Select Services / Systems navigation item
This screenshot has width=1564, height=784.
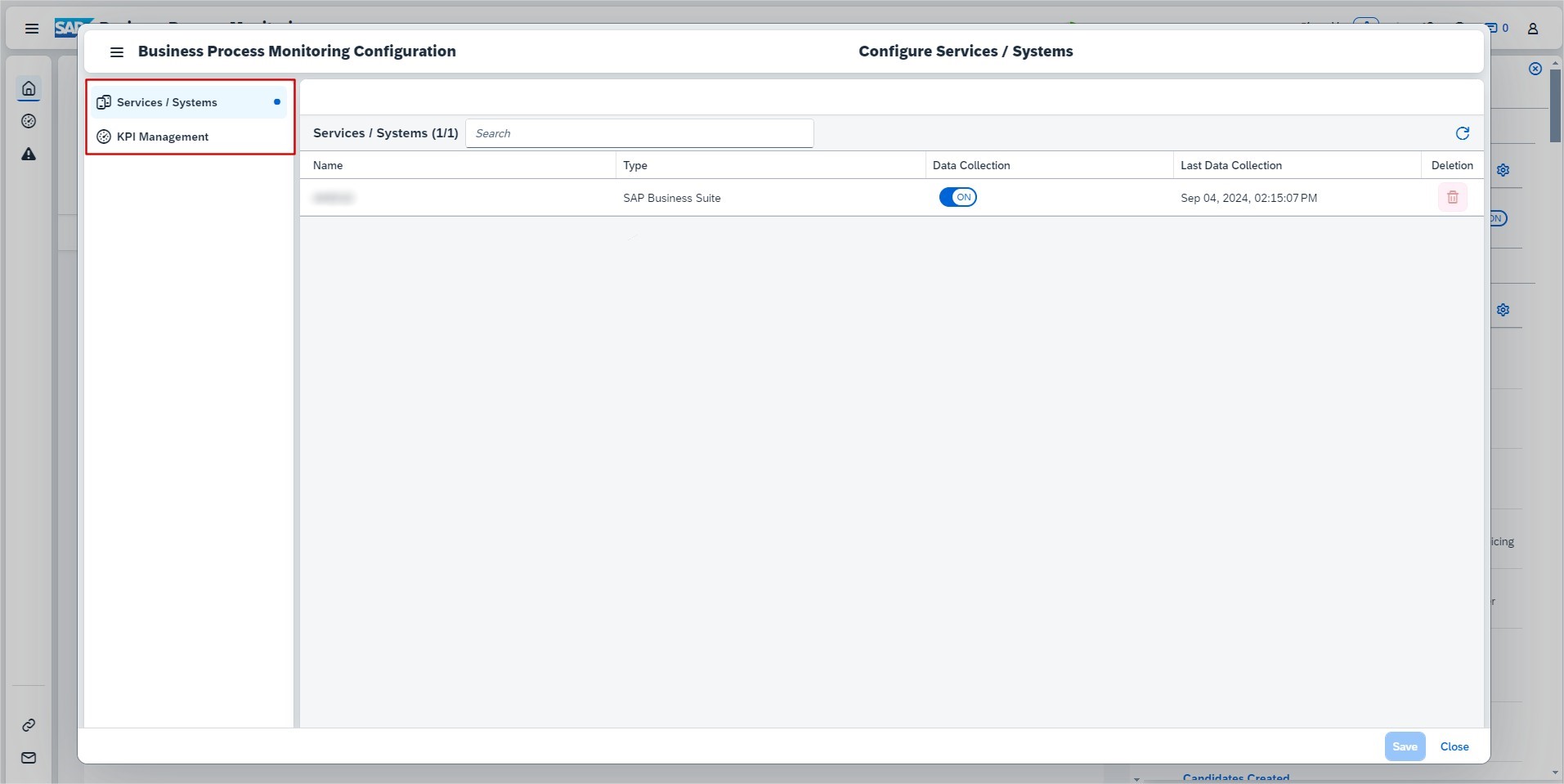pos(167,102)
